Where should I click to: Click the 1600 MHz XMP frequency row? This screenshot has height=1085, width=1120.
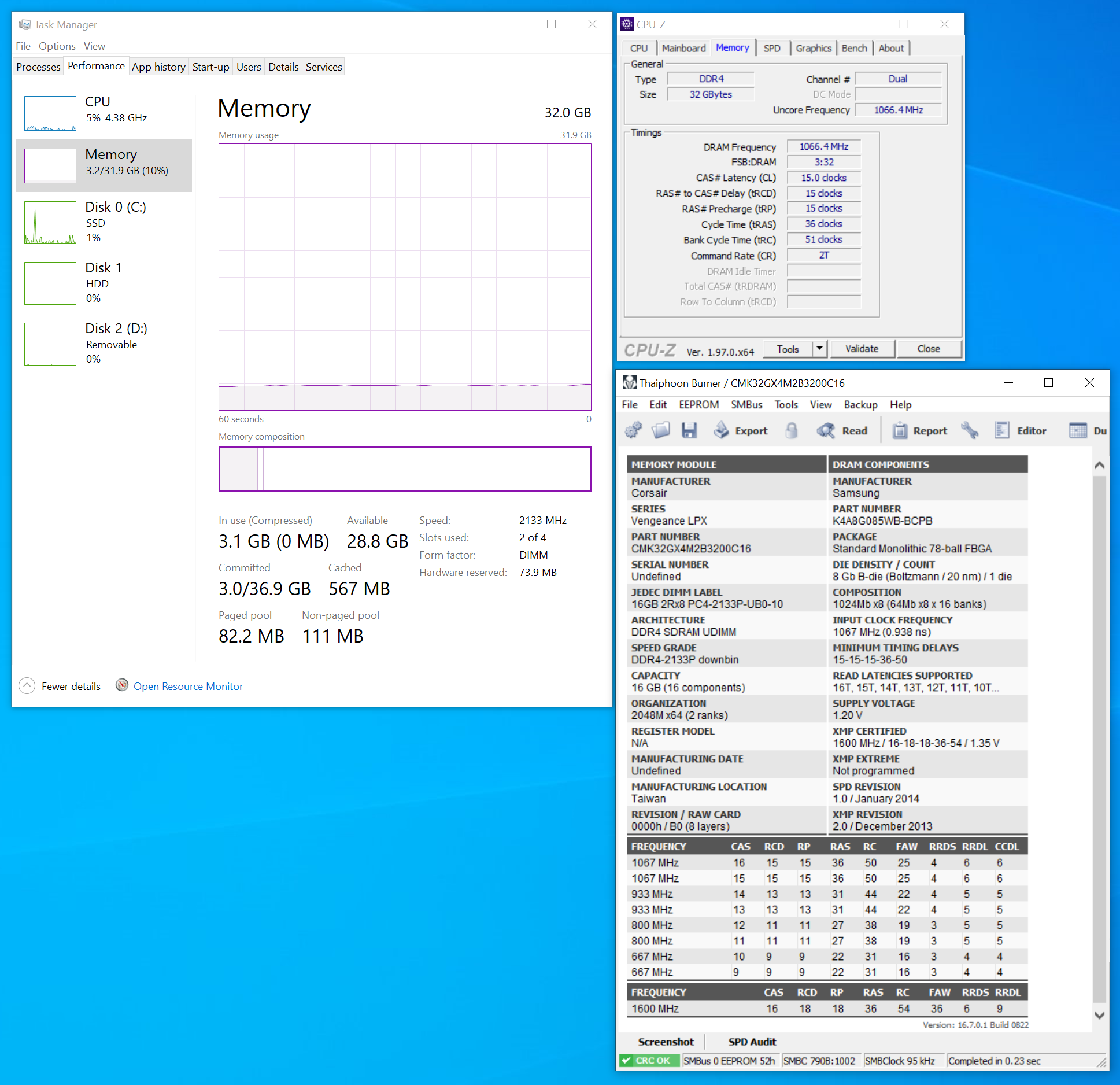pyautogui.click(x=827, y=1008)
